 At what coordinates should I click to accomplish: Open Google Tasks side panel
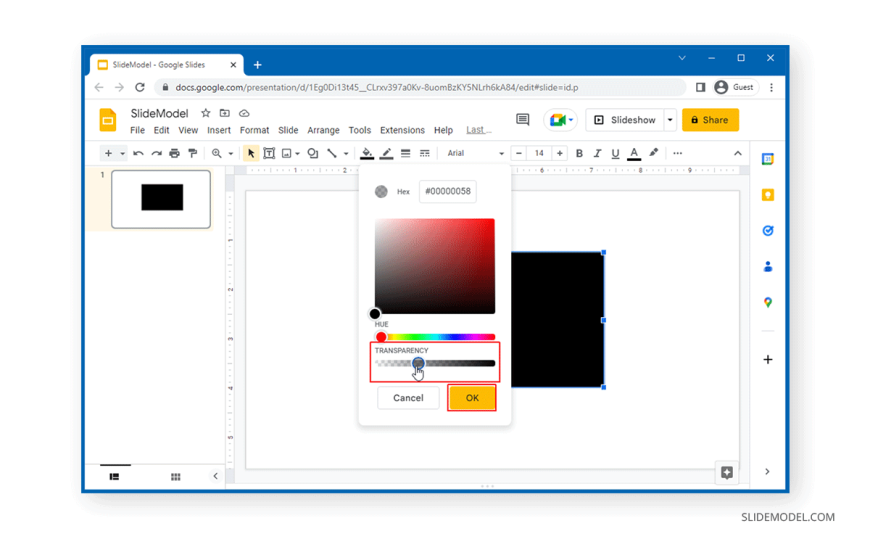pyautogui.click(x=768, y=231)
